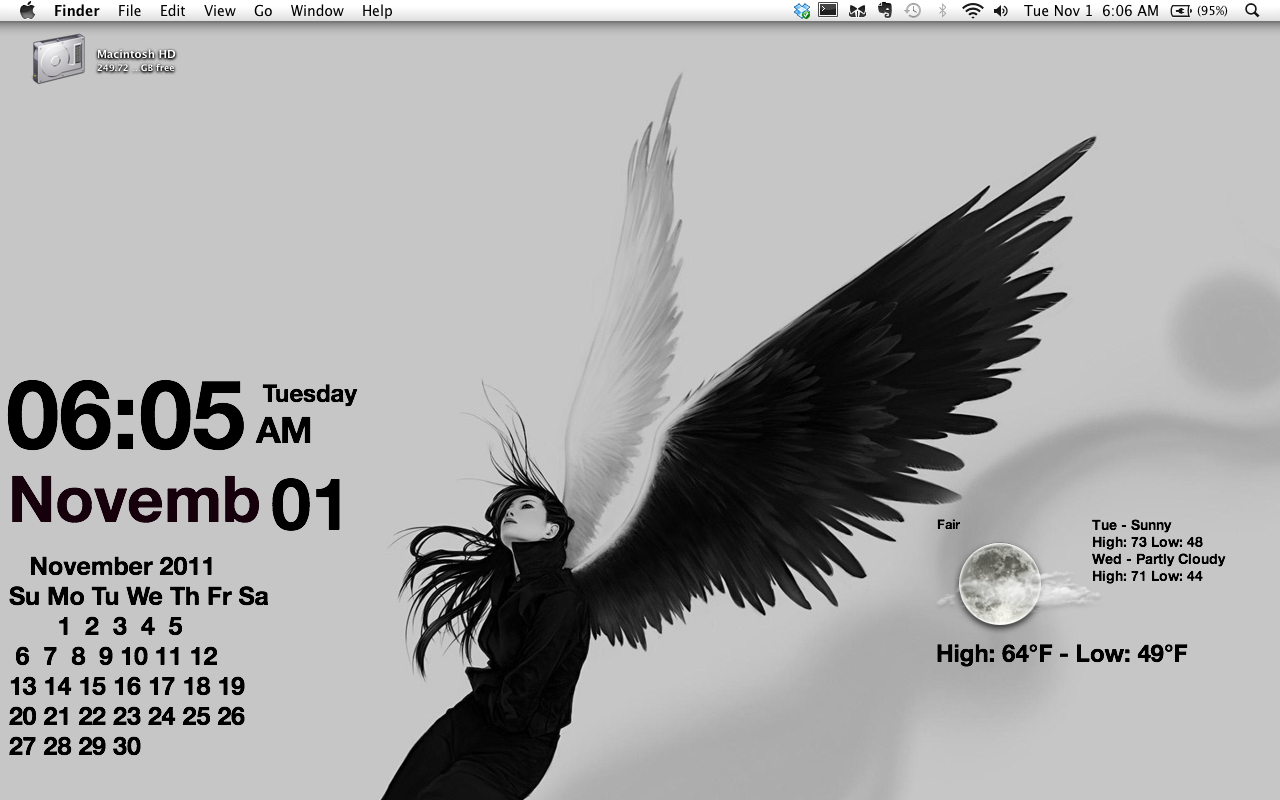Click the menu bar date and time

(1091, 11)
